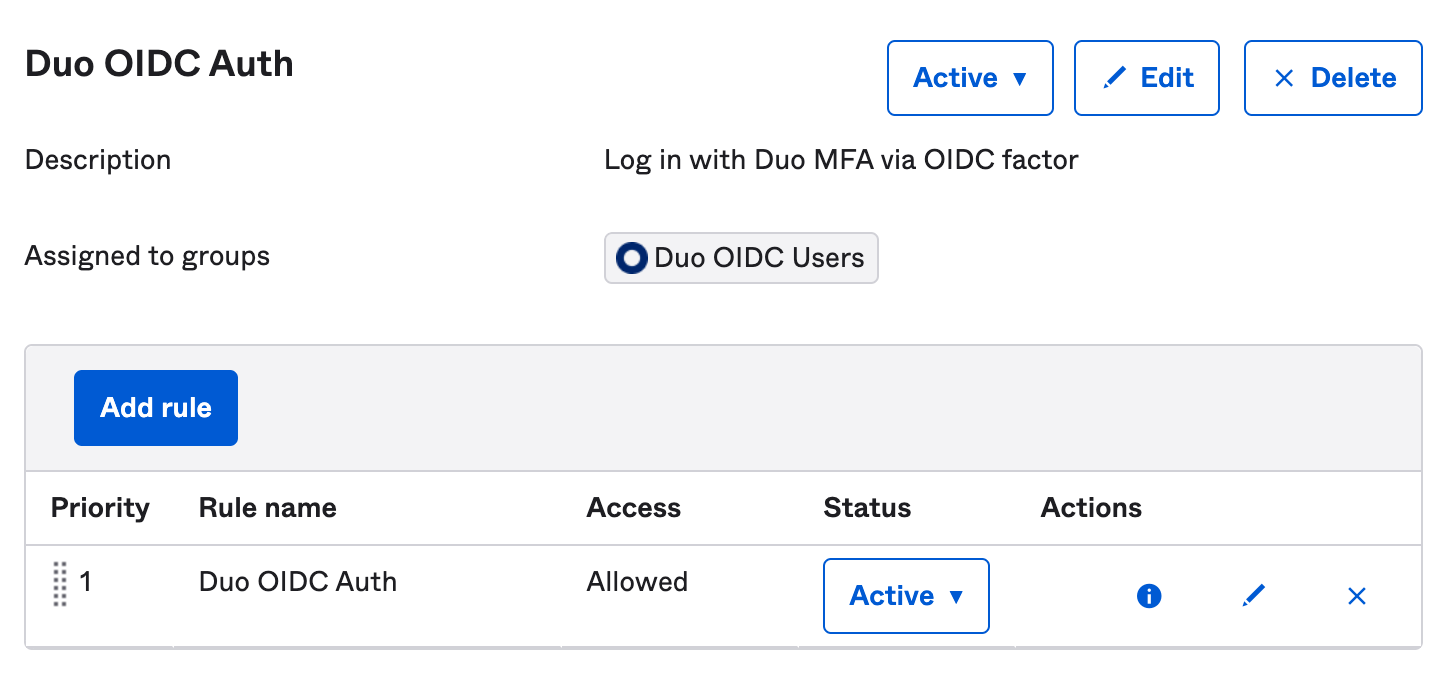The height and width of the screenshot is (674, 1450).
Task: Click the Edit button at the top
Action: pos(1146,77)
